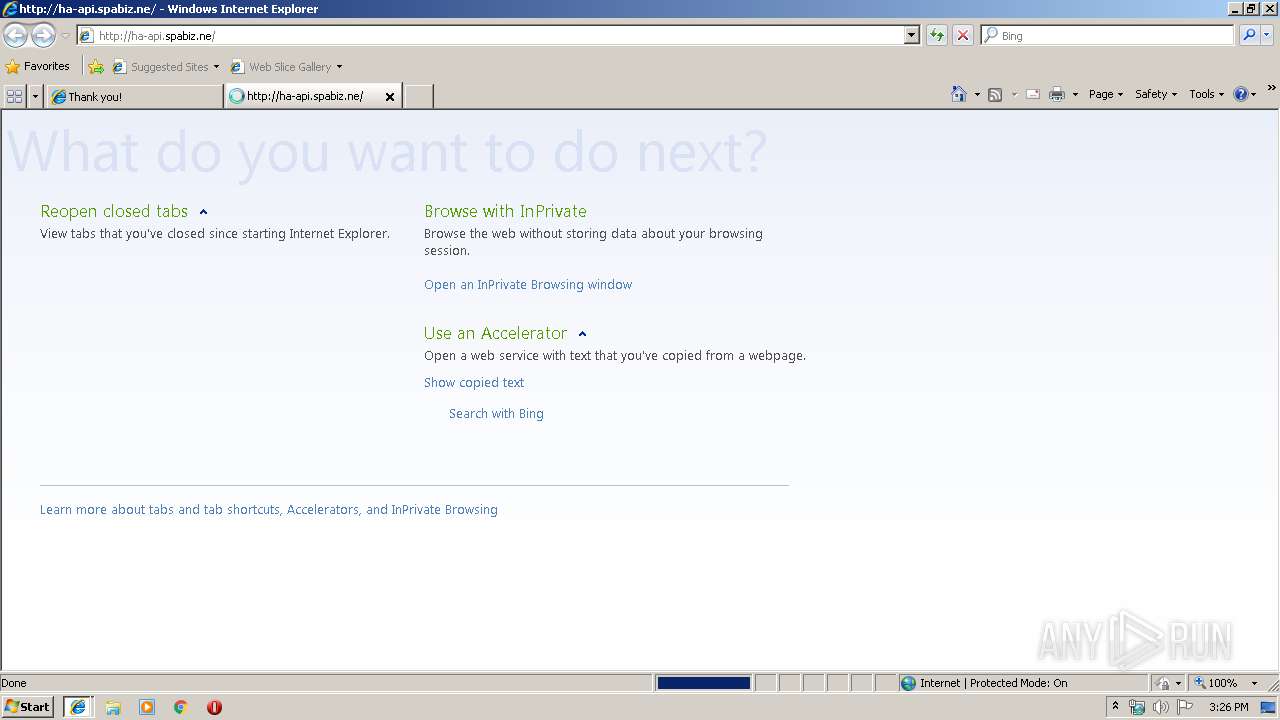The image size is (1280, 720).
Task: Select the http://ha-api.spabiz.ne/ tab
Action: pyautogui.click(x=305, y=96)
